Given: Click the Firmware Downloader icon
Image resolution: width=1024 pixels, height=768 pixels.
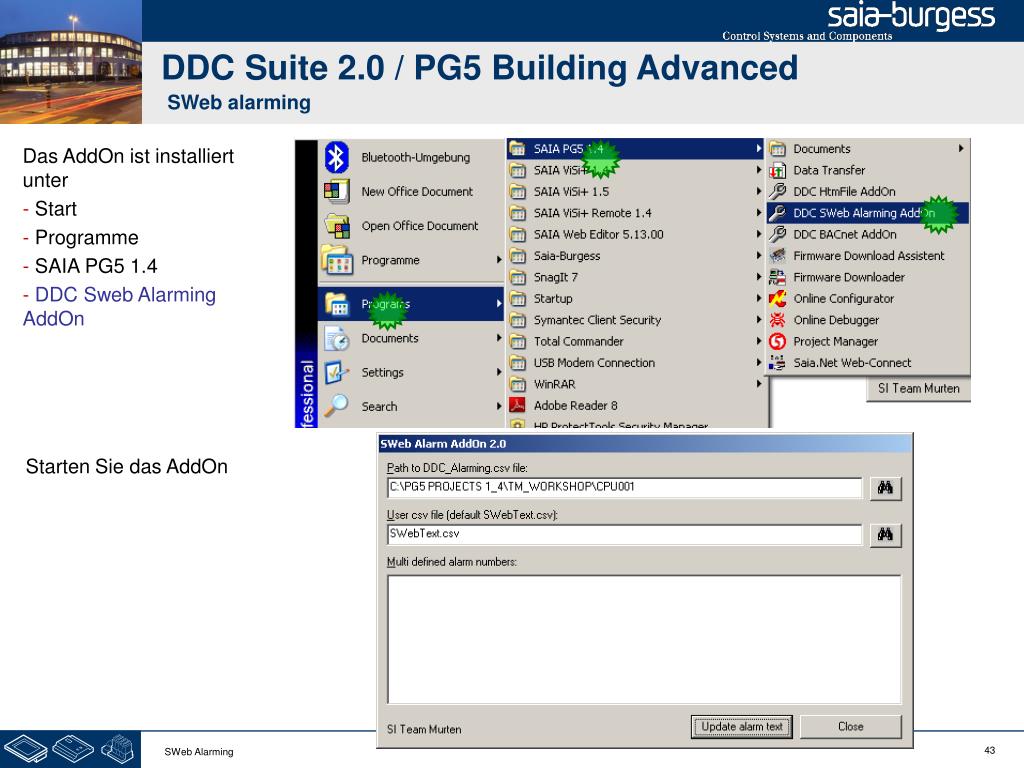Looking at the screenshot, I should [777, 277].
